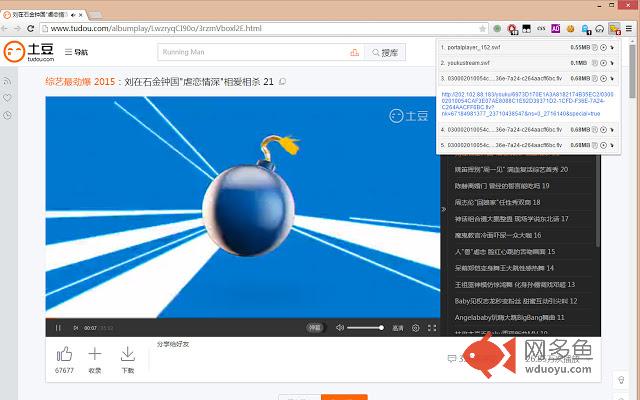Image resolution: width=640 pixels, height=400 pixels.
Task: Open the blue http://202.102.88.183 flv link
Action: 527,104
